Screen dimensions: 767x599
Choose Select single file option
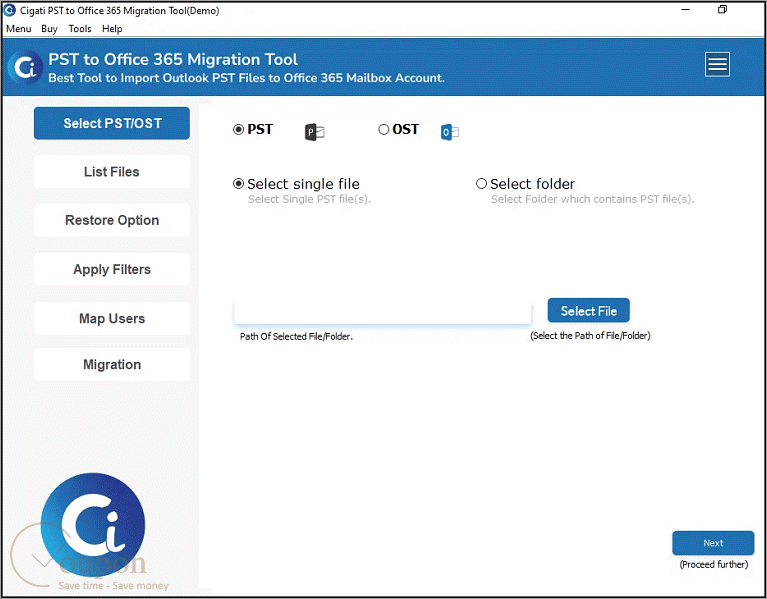tap(238, 184)
